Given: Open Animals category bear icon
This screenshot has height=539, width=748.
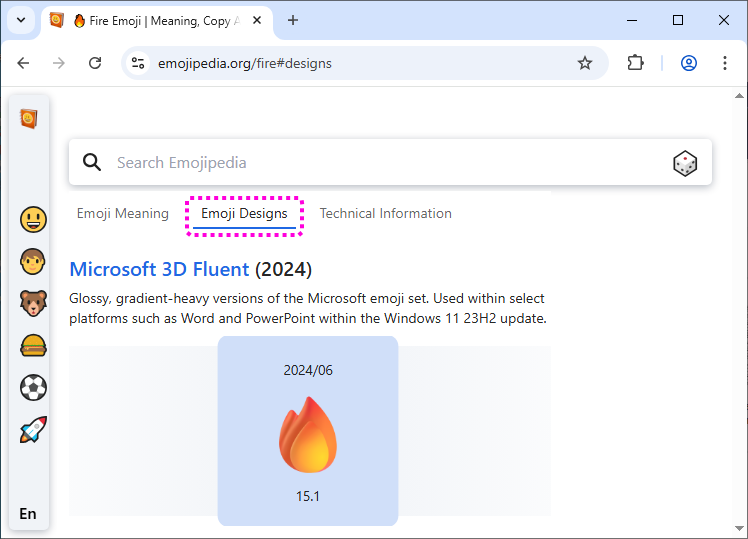Looking at the screenshot, I should pyautogui.click(x=33, y=303).
